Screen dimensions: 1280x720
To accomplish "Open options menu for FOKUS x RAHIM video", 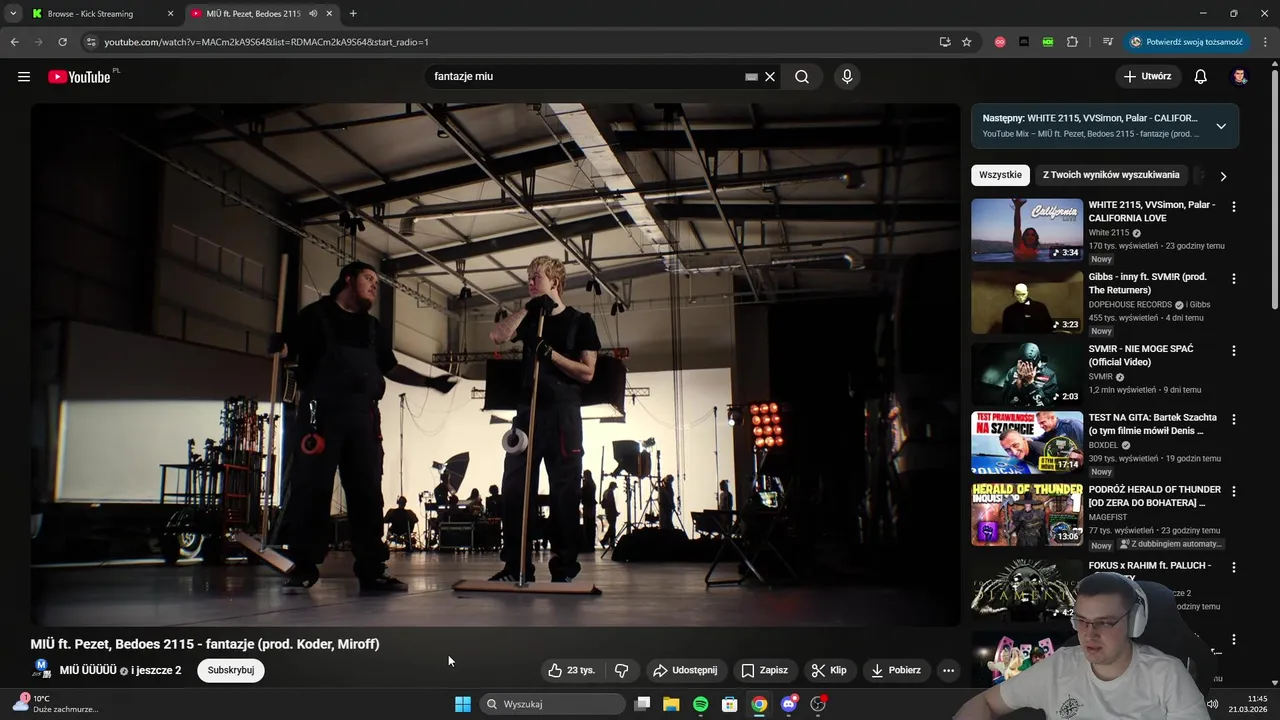I will coord(1233,567).
